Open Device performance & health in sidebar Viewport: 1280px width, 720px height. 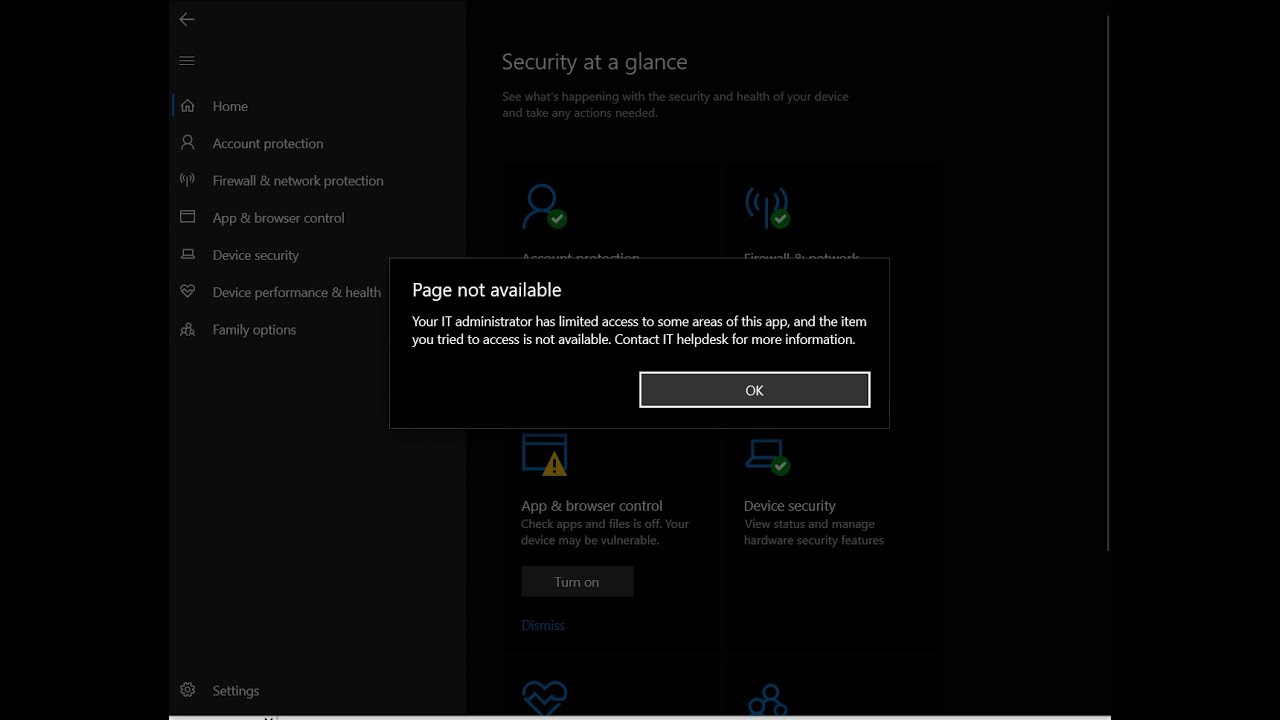pos(296,292)
